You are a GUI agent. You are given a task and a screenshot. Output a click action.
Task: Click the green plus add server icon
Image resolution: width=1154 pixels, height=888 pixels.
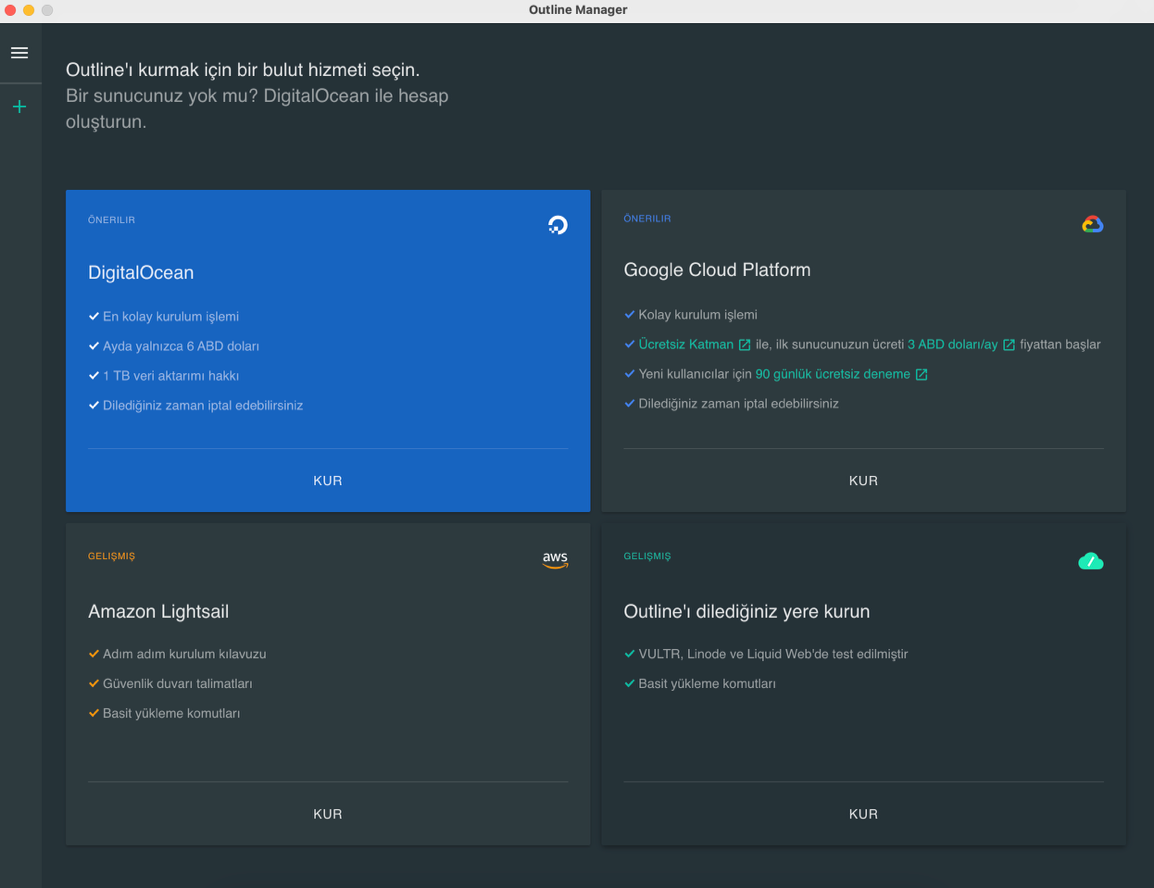pyautogui.click(x=20, y=107)
